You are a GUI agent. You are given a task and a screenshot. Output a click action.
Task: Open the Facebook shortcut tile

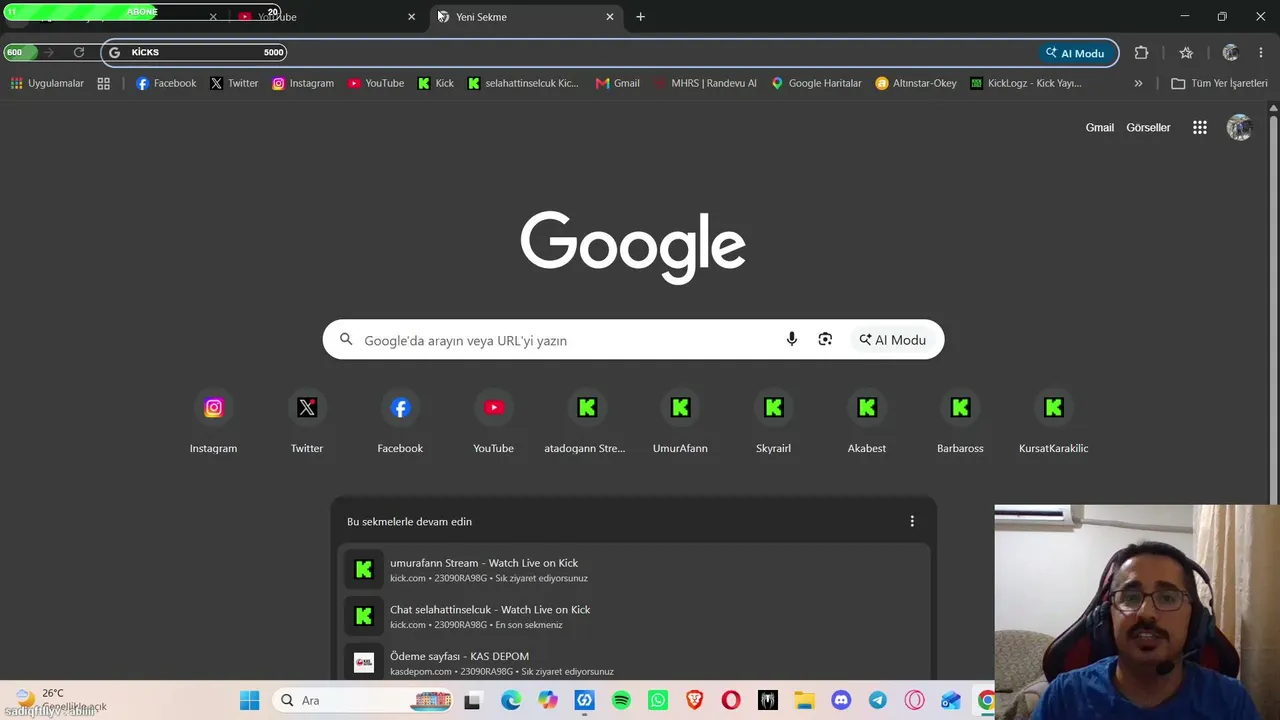click(x=400, y=421)
